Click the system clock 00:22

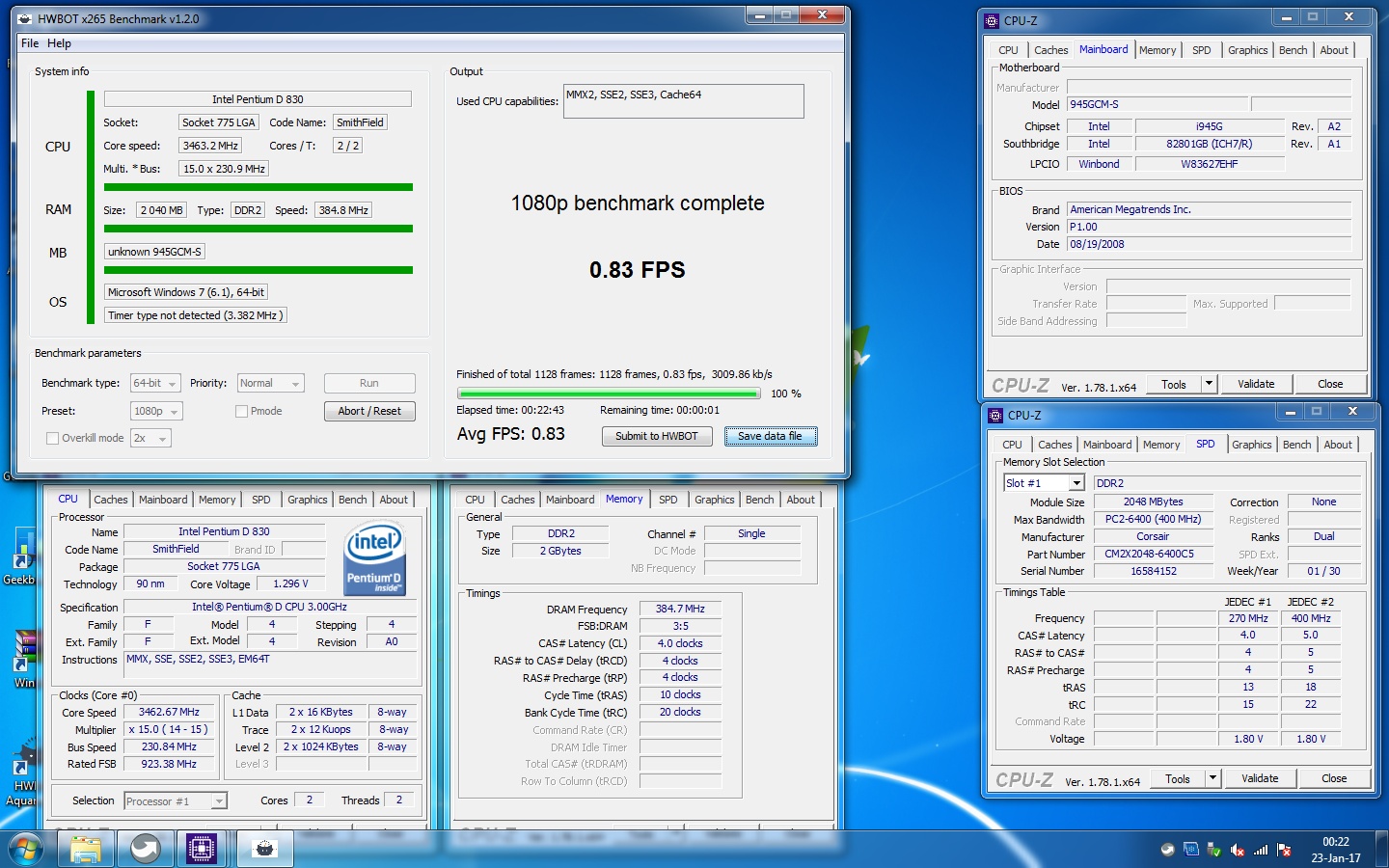coord(1336,842)
